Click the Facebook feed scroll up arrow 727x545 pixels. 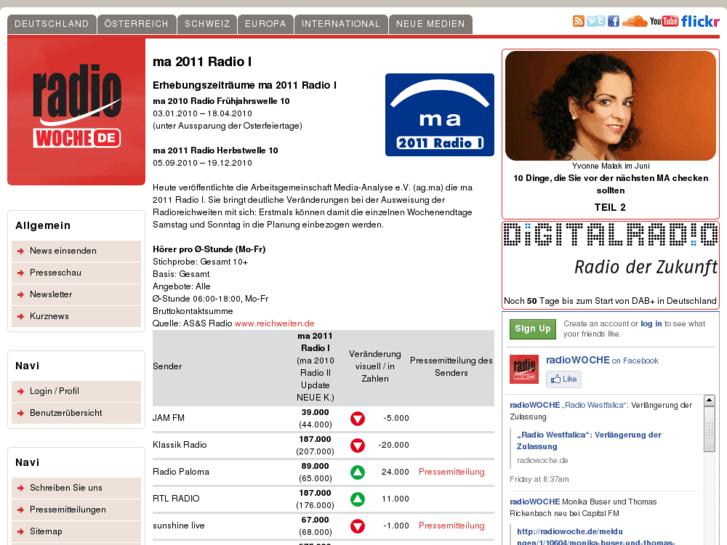coord(709,400)
